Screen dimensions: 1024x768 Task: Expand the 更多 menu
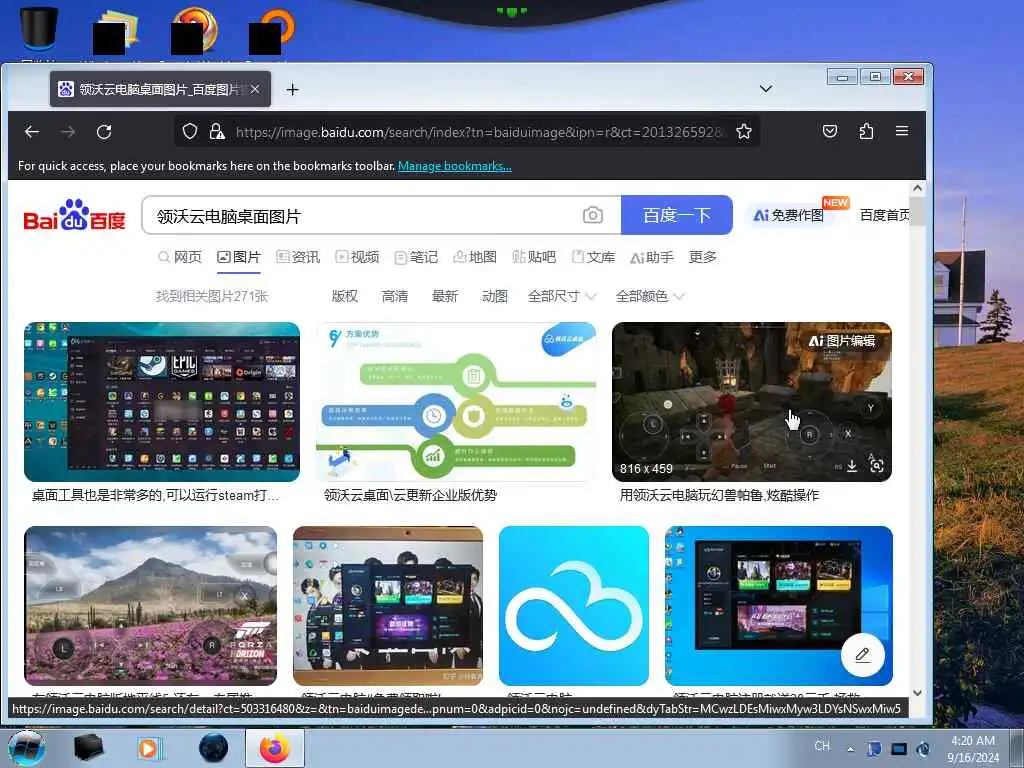click(703, 257)
